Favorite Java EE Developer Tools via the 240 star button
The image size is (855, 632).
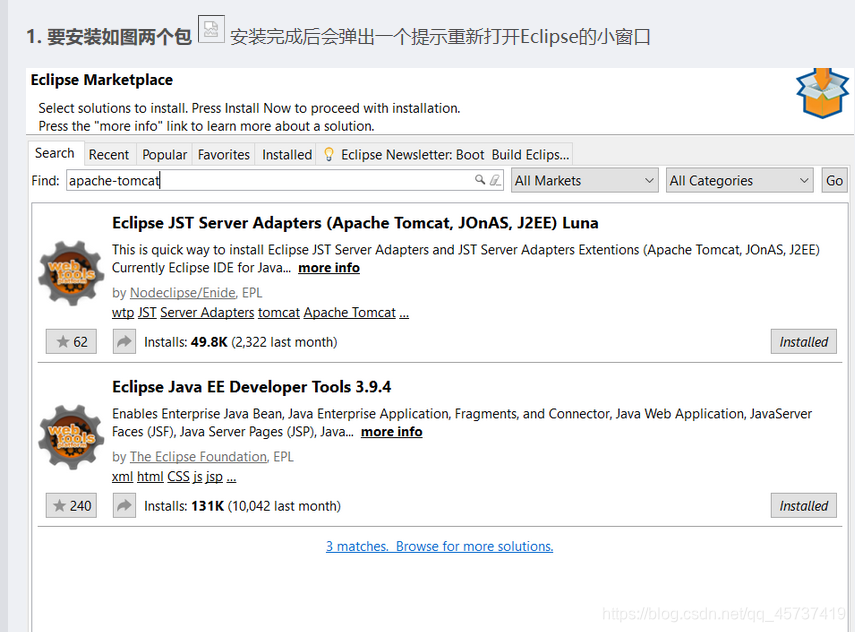71,505
